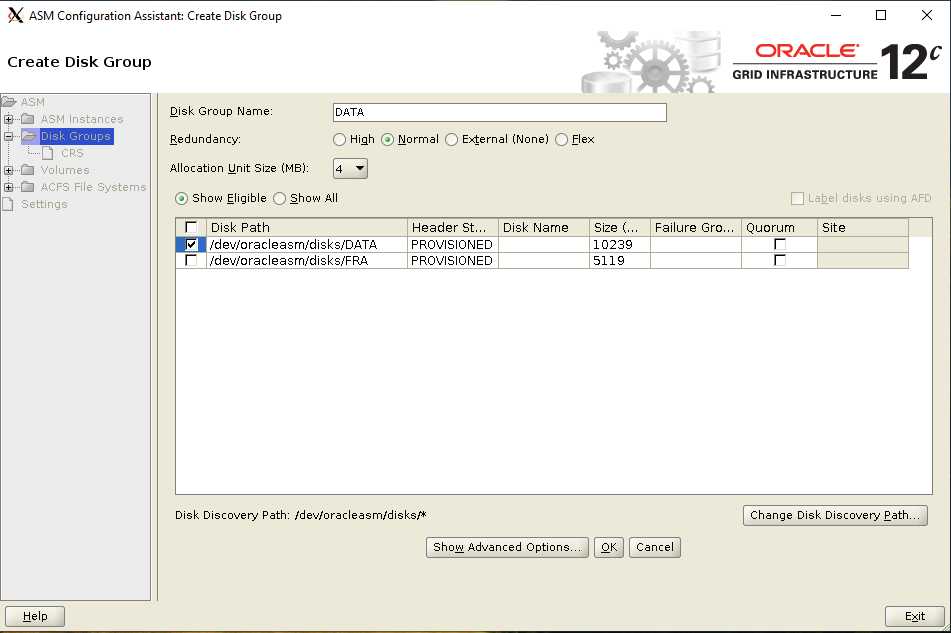Click the ASM Instances folder icon
This screenshot has height=633, width=951.
click(x=28, y=119)
